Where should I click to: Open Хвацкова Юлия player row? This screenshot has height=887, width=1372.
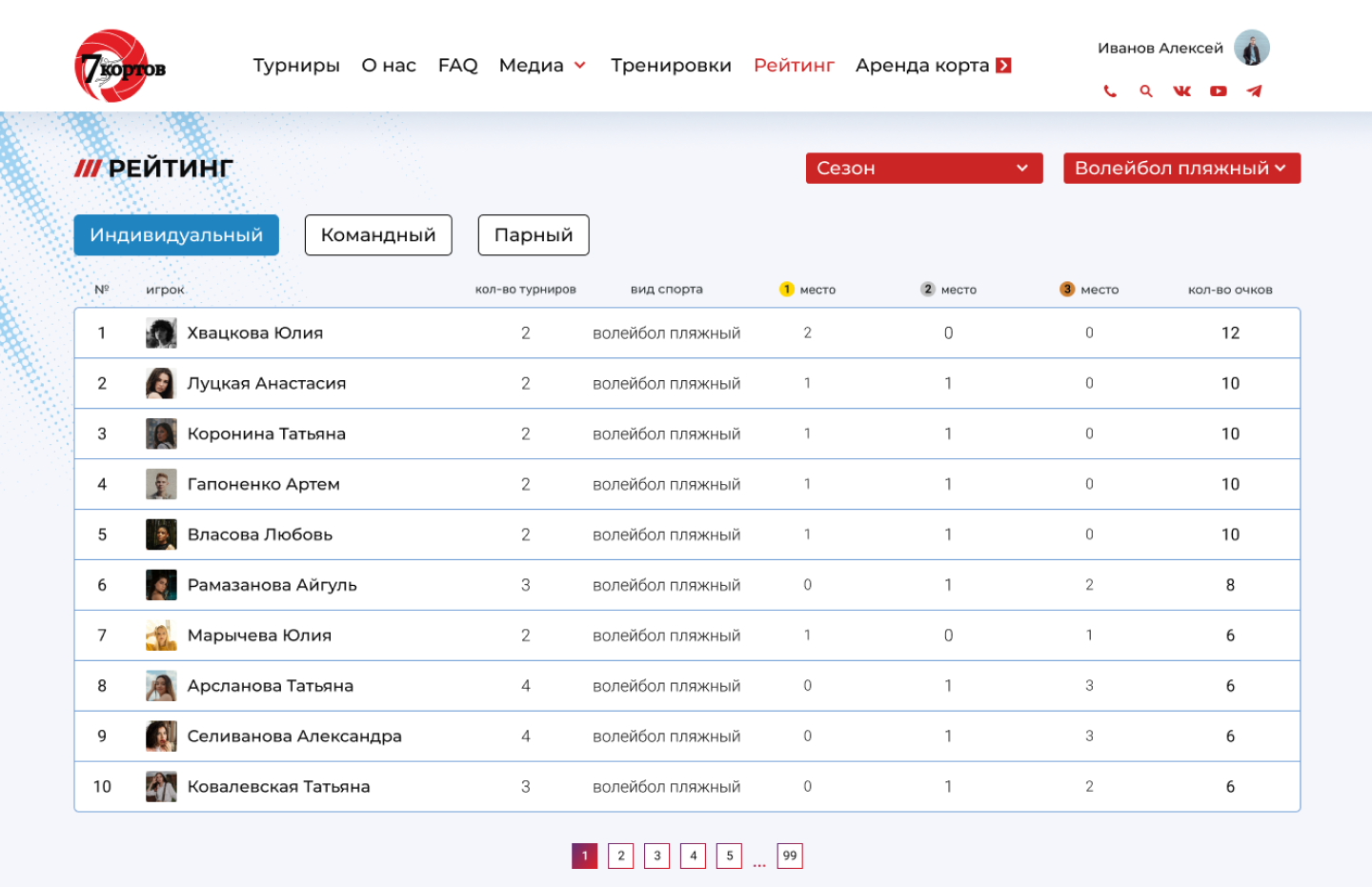coord(254,333)
